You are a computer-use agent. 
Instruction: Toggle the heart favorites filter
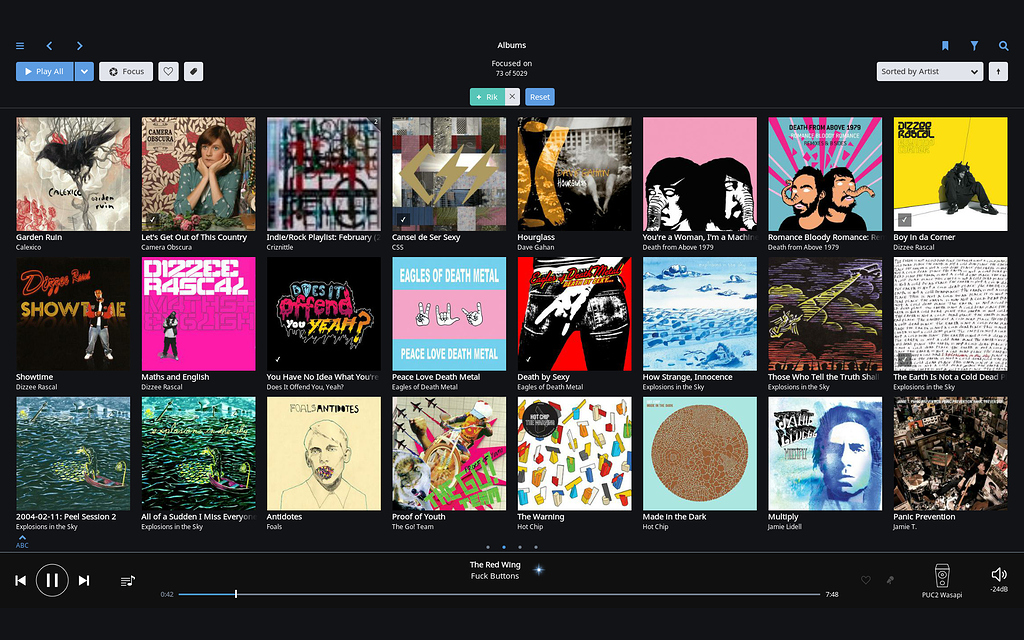coord(167,71)
